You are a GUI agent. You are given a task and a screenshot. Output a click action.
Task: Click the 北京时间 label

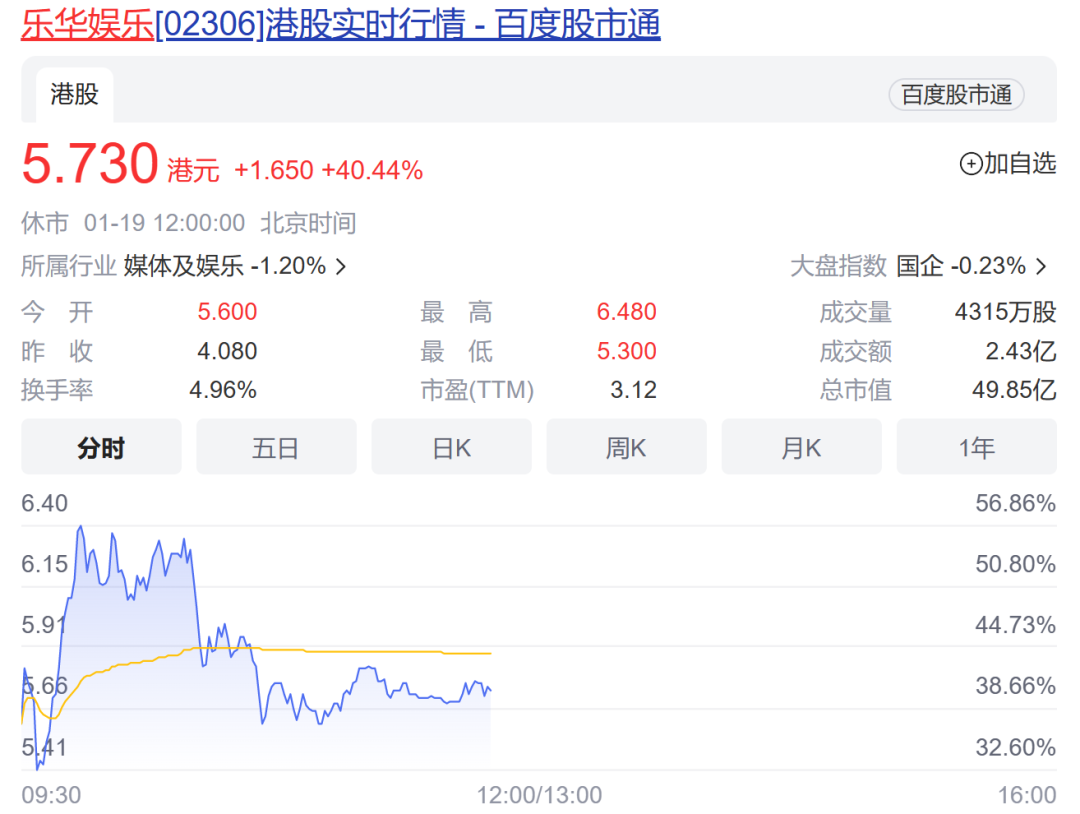pos(308,223)
